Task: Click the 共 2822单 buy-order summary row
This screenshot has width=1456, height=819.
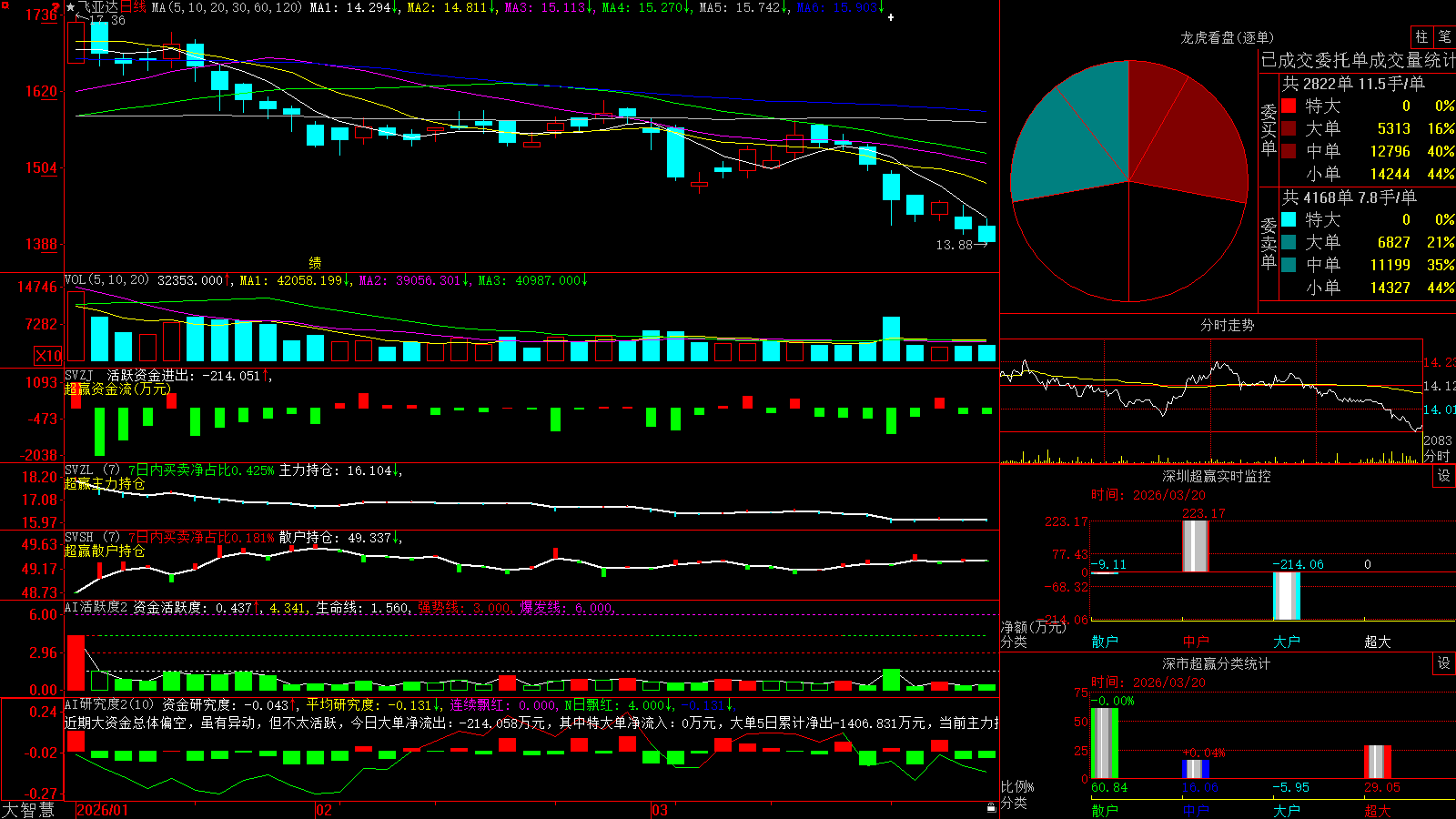Action: click(x=1353, y=84)
